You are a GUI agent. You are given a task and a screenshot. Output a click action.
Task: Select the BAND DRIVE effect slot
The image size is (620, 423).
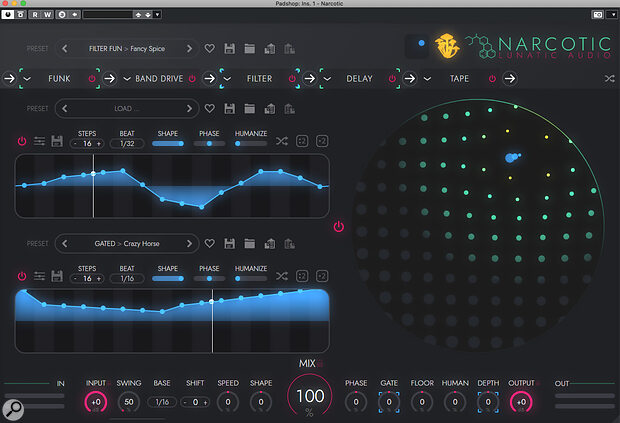point(159,79)
